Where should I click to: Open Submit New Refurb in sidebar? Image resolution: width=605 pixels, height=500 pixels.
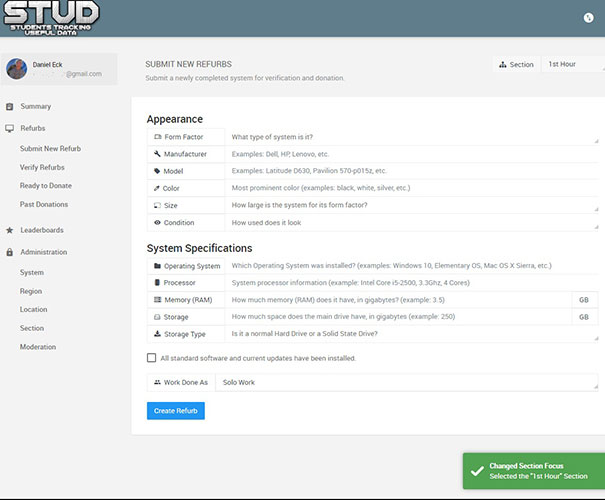pos(50,148)
